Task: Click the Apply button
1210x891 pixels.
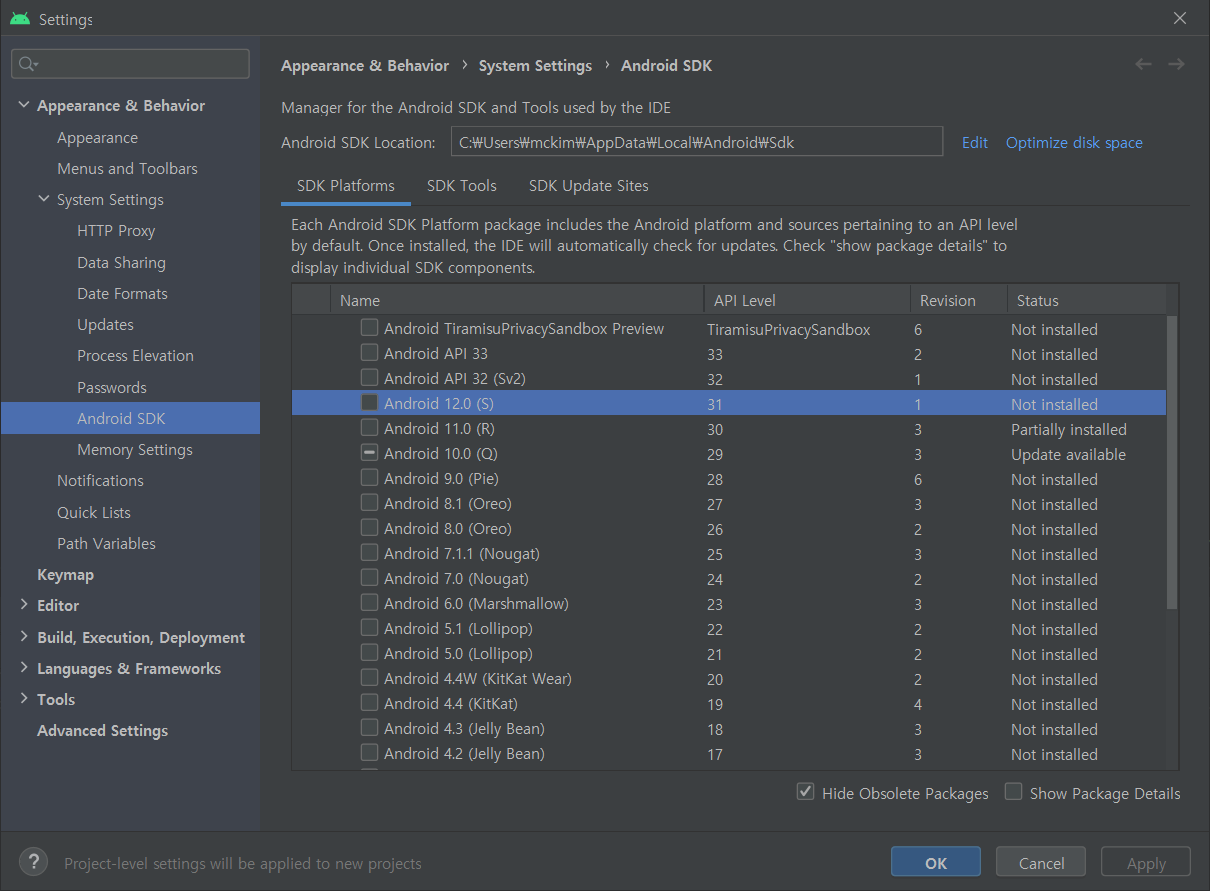Action: pos(1146,863)
